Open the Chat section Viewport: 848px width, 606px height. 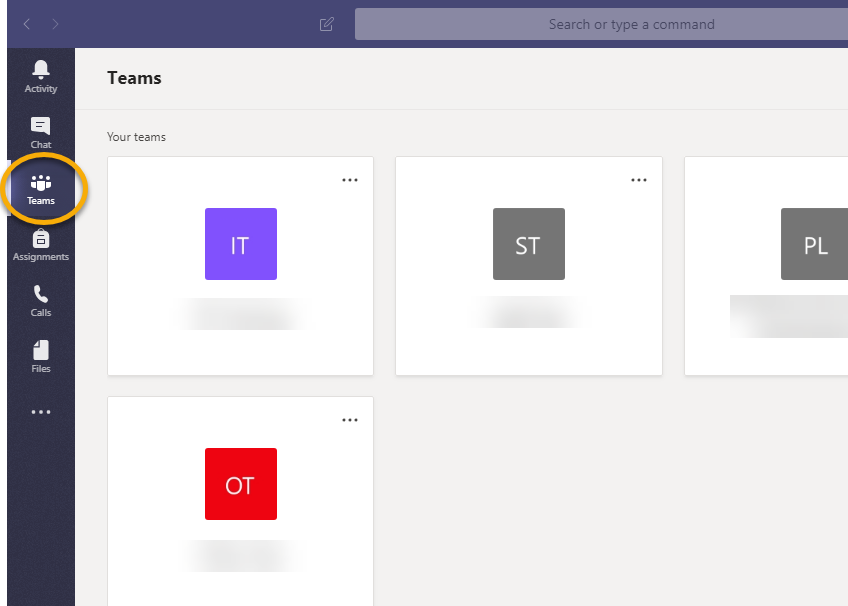40,131
